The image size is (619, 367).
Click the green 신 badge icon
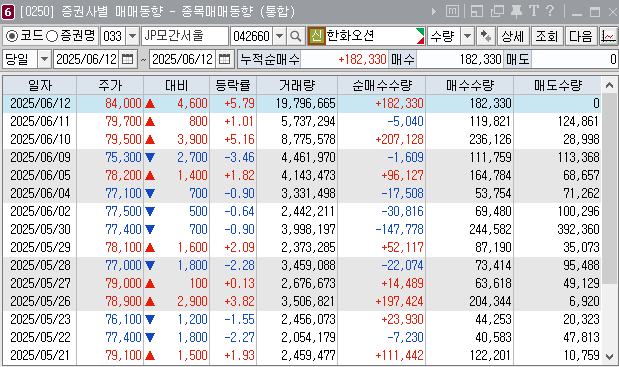coord(316,36)
